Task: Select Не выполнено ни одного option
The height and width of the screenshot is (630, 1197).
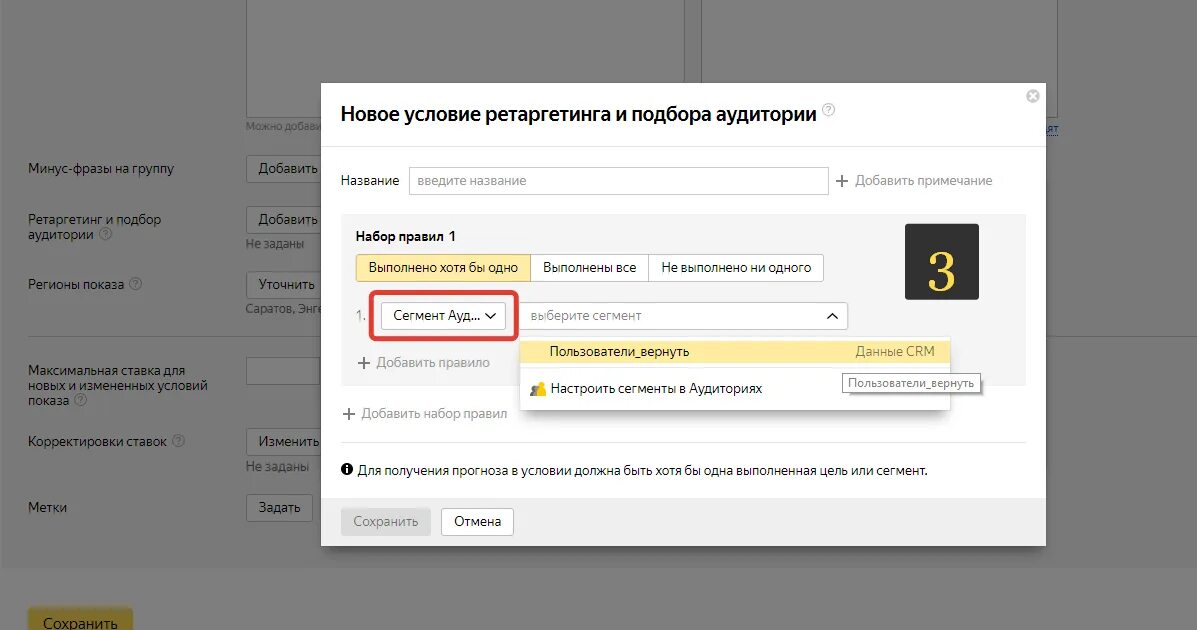Action: pyautogui.click(x=736, y=267)
